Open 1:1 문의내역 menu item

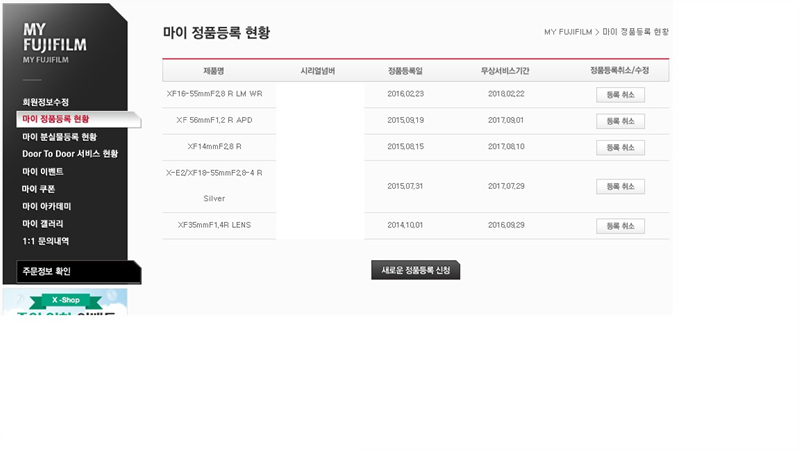[x=46, y=241]
